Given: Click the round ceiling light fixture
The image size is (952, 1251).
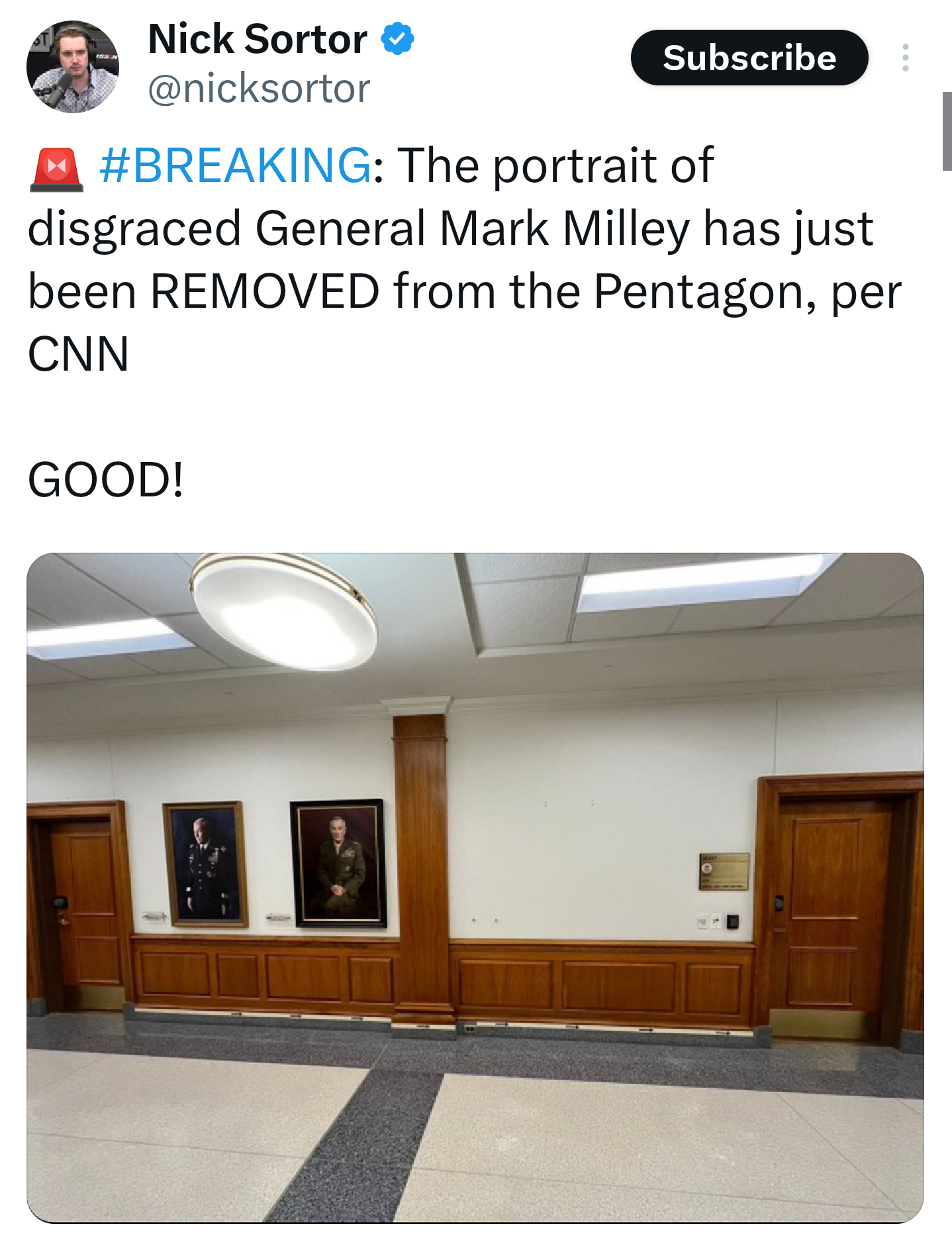Looking at the screenshot, I should click(283, 610).
